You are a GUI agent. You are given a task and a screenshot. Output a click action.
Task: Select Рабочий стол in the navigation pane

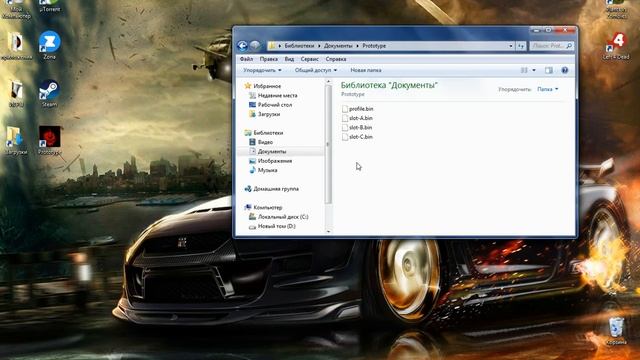(275, 105)
